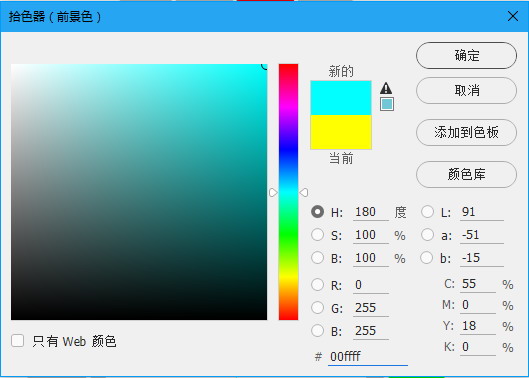Select the G green radio button
The width and height of the screenshot is (529, 378).
tap(317, 307)
